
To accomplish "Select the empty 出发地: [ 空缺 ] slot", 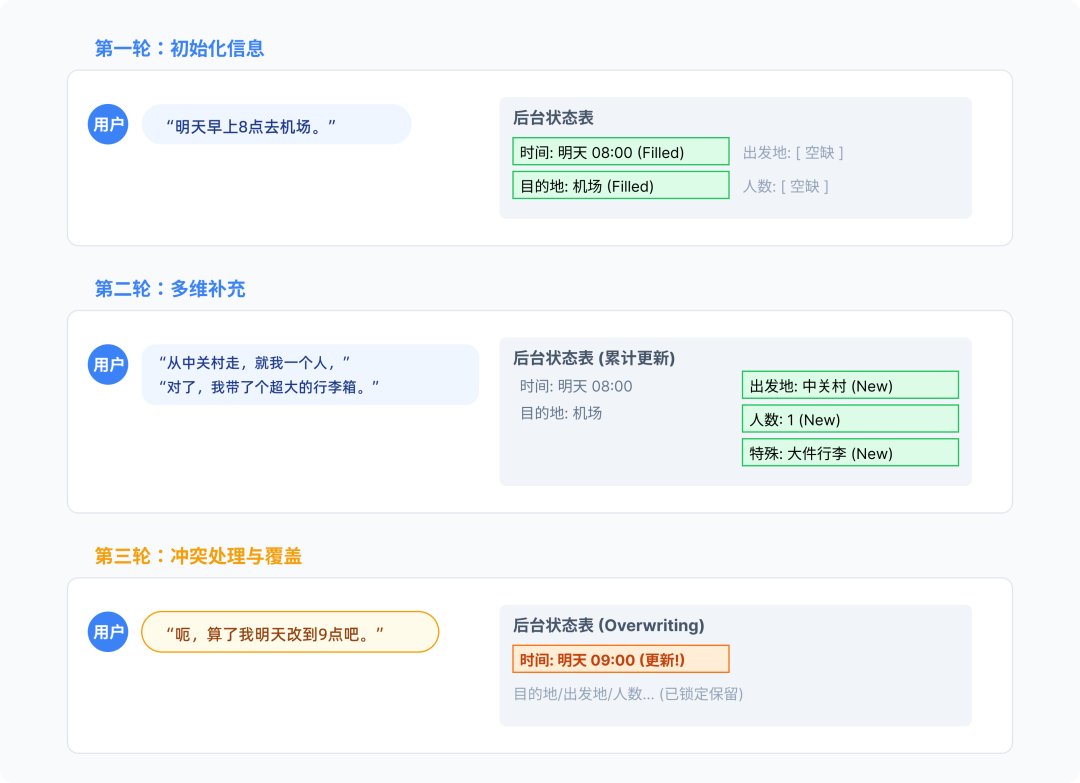I will 793,153.
